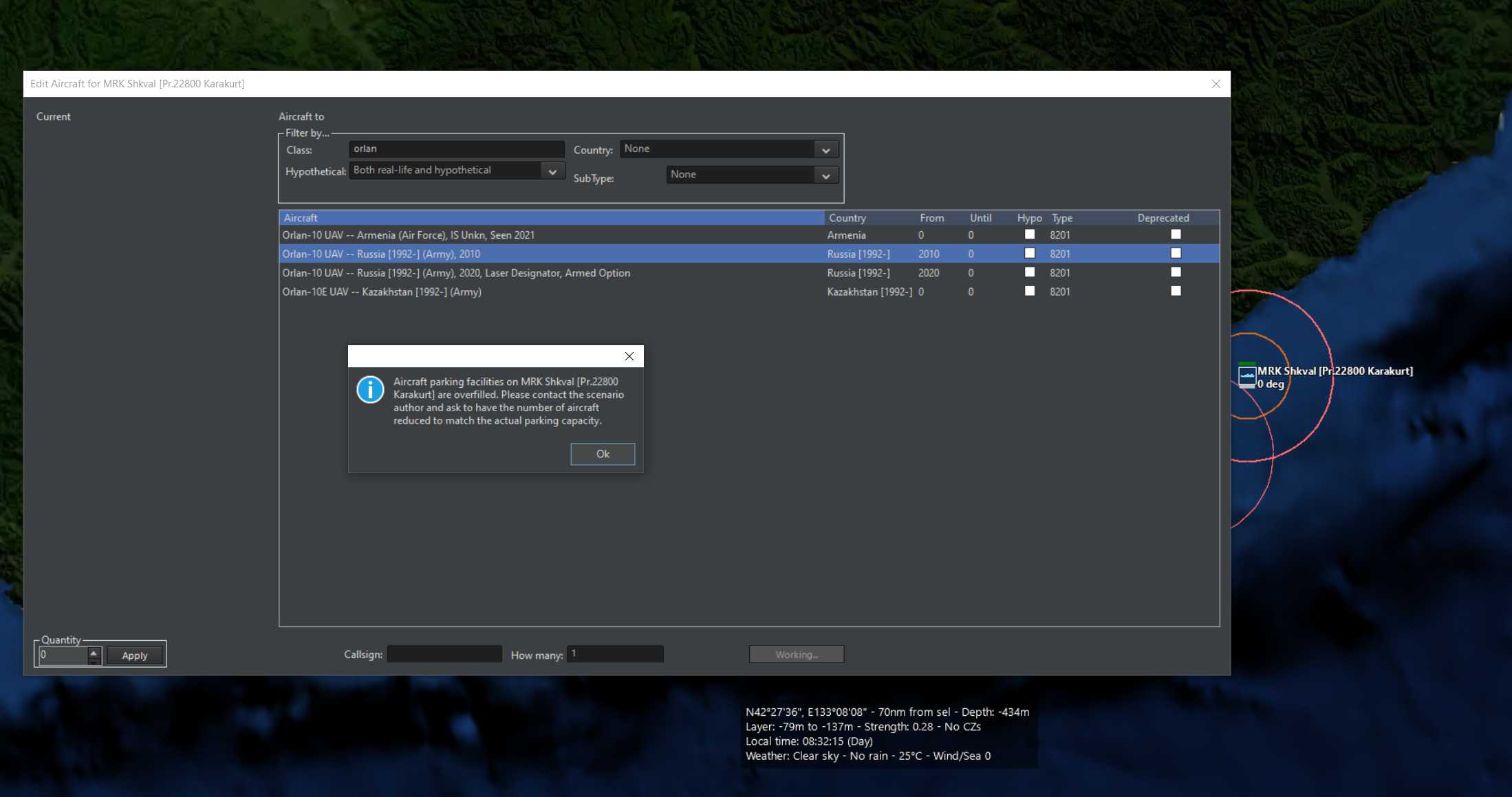Open the Country filter dropdown

tap(825, 150)
